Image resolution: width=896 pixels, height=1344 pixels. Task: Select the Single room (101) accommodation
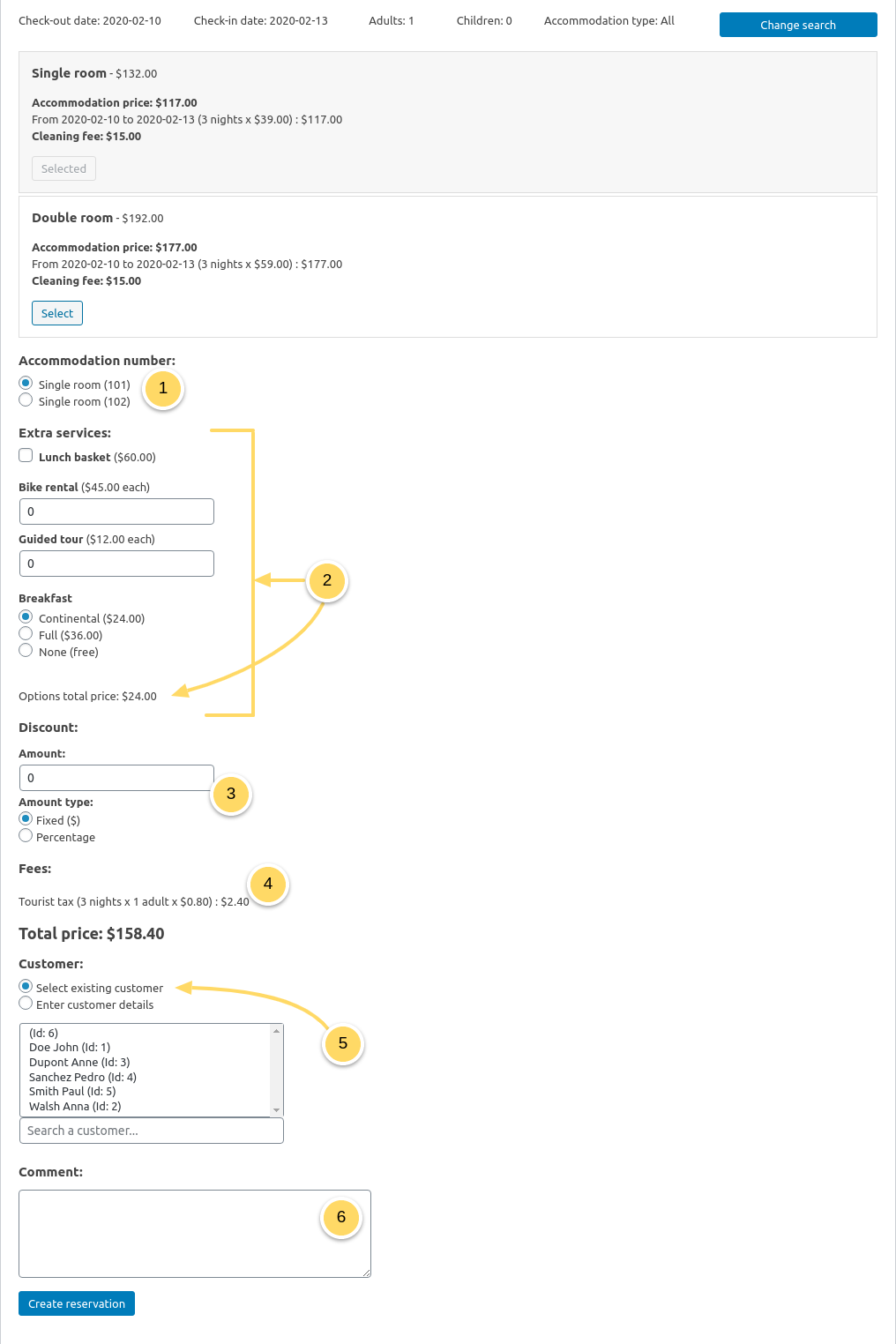(x=26, y=383)
